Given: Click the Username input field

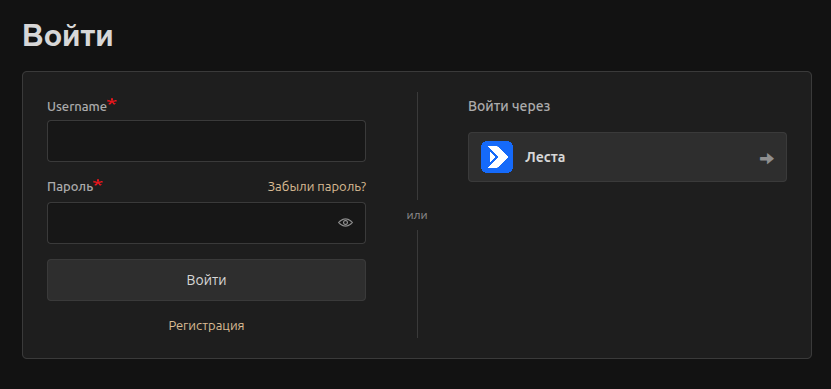Looking at the screenshot, I should pos(206,141).
